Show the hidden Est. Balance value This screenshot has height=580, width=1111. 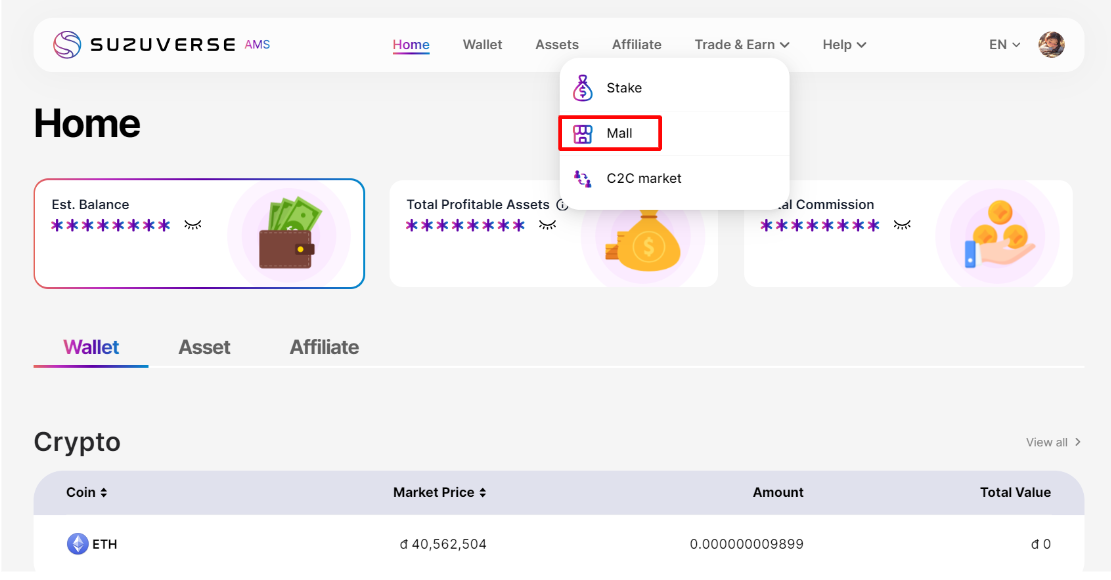[193, 225]
